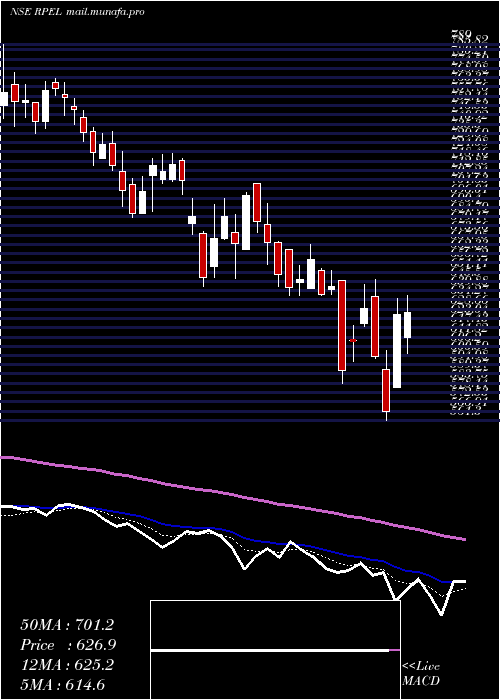Click the pink 50MA trend line
This screenshot has height=700, width=500.
232,494
